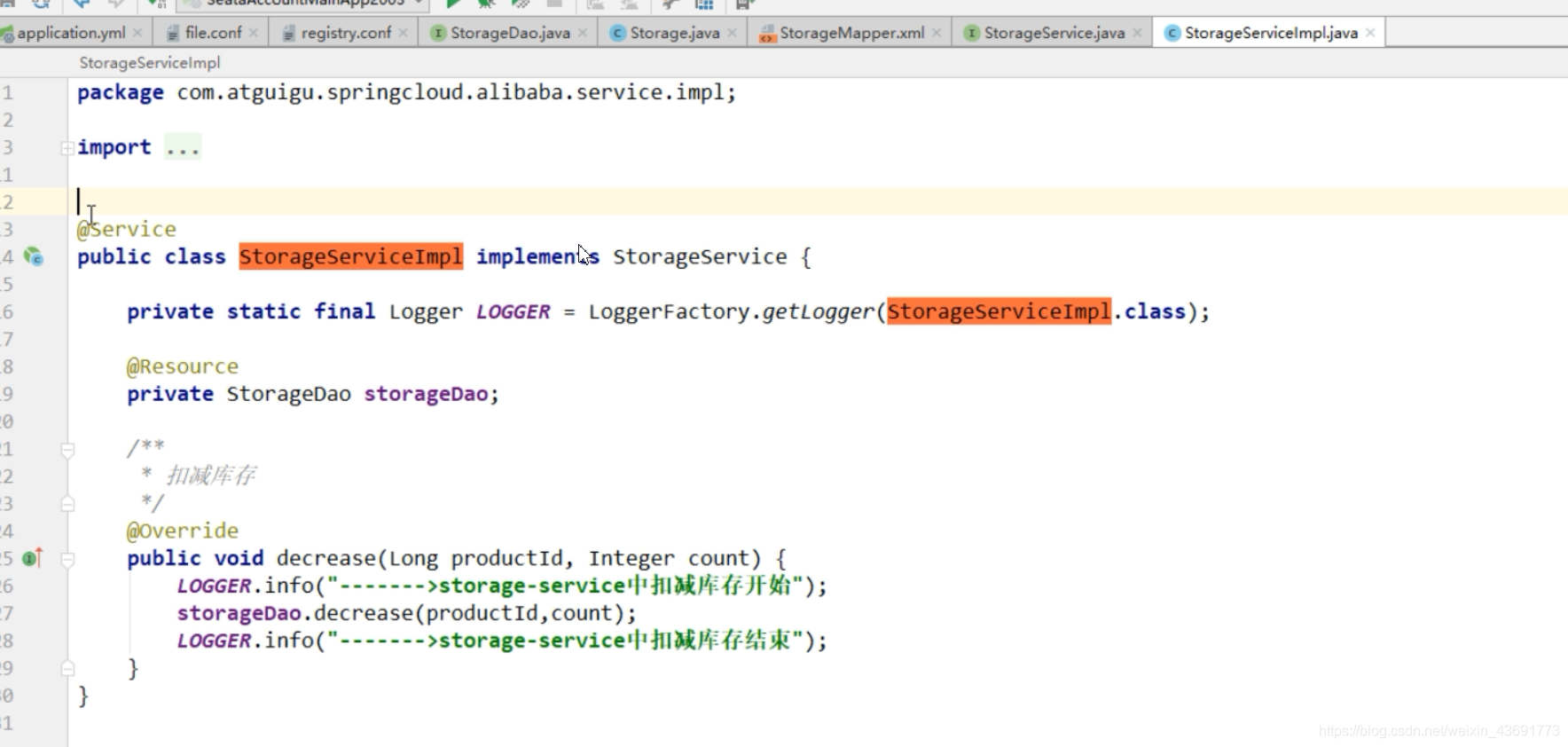
Task: Switch to StorageService.java tab
Action: pyautogui.click(x=1054, y=33)
